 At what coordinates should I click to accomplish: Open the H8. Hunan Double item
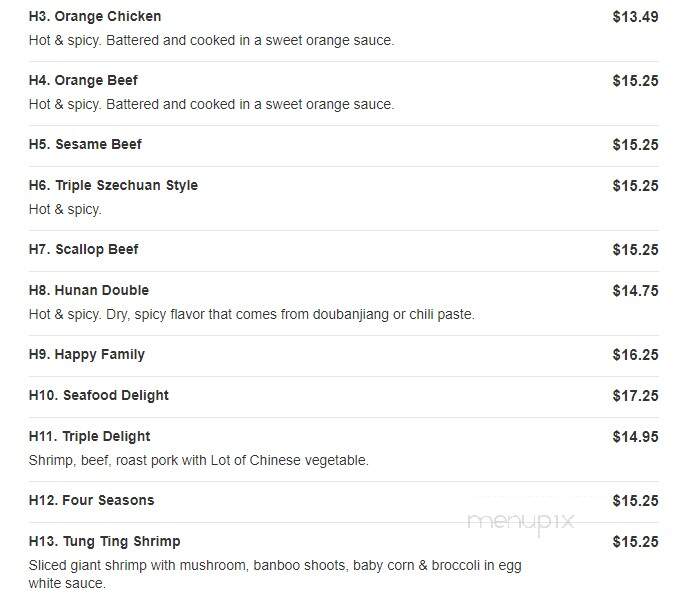tap(89, 290)
